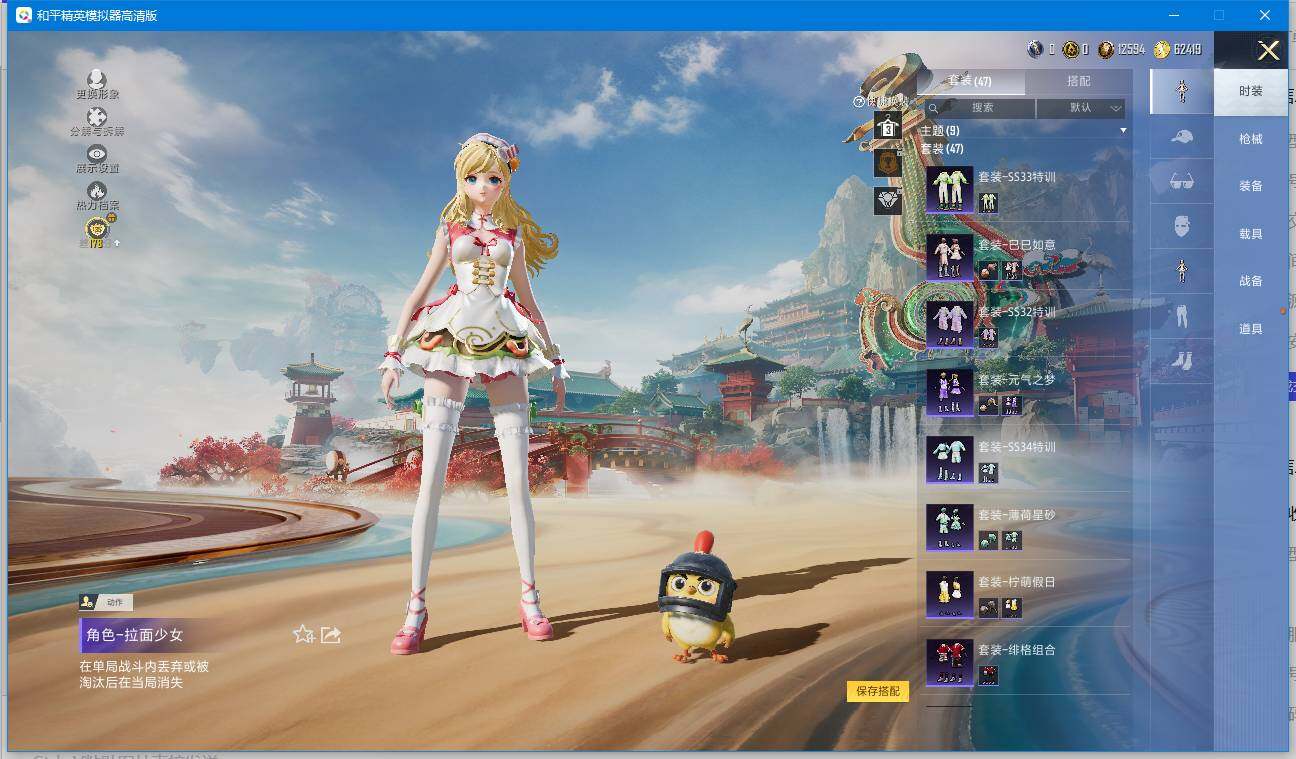Viewport: 1296px width, 759px height.
Task: Select the face mask category icon
Action: [1181, 227]
